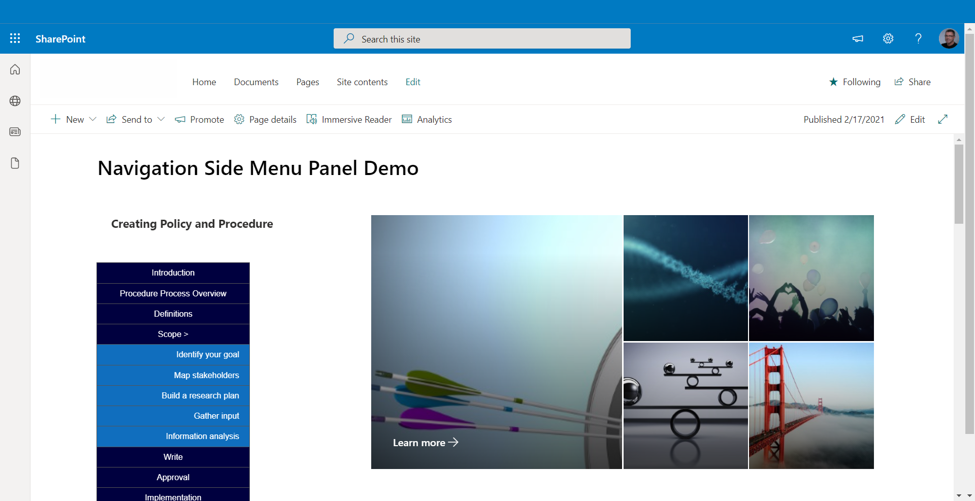The height and width of the screenshot is (501, 975).
Task: Open the news icon in left rail
Action: pos(15,132)
